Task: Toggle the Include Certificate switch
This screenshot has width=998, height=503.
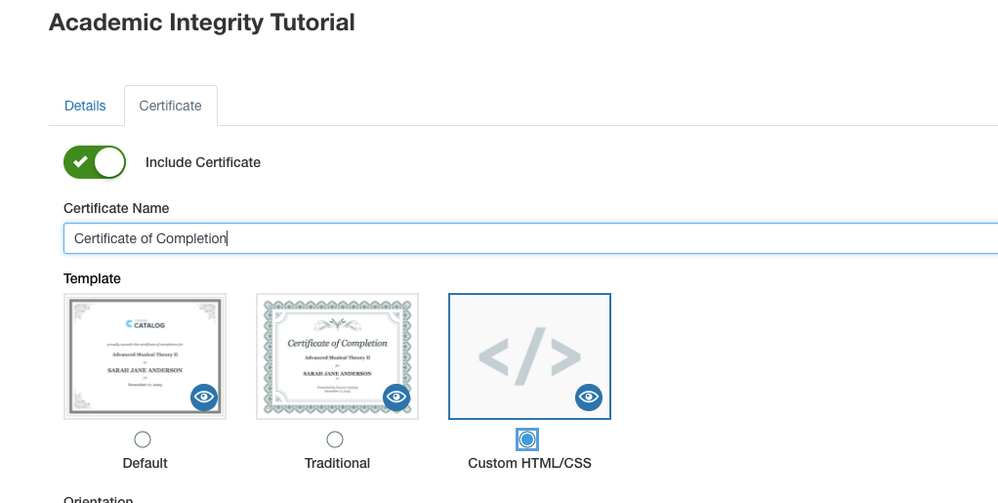Action: (x=95, y=162)
